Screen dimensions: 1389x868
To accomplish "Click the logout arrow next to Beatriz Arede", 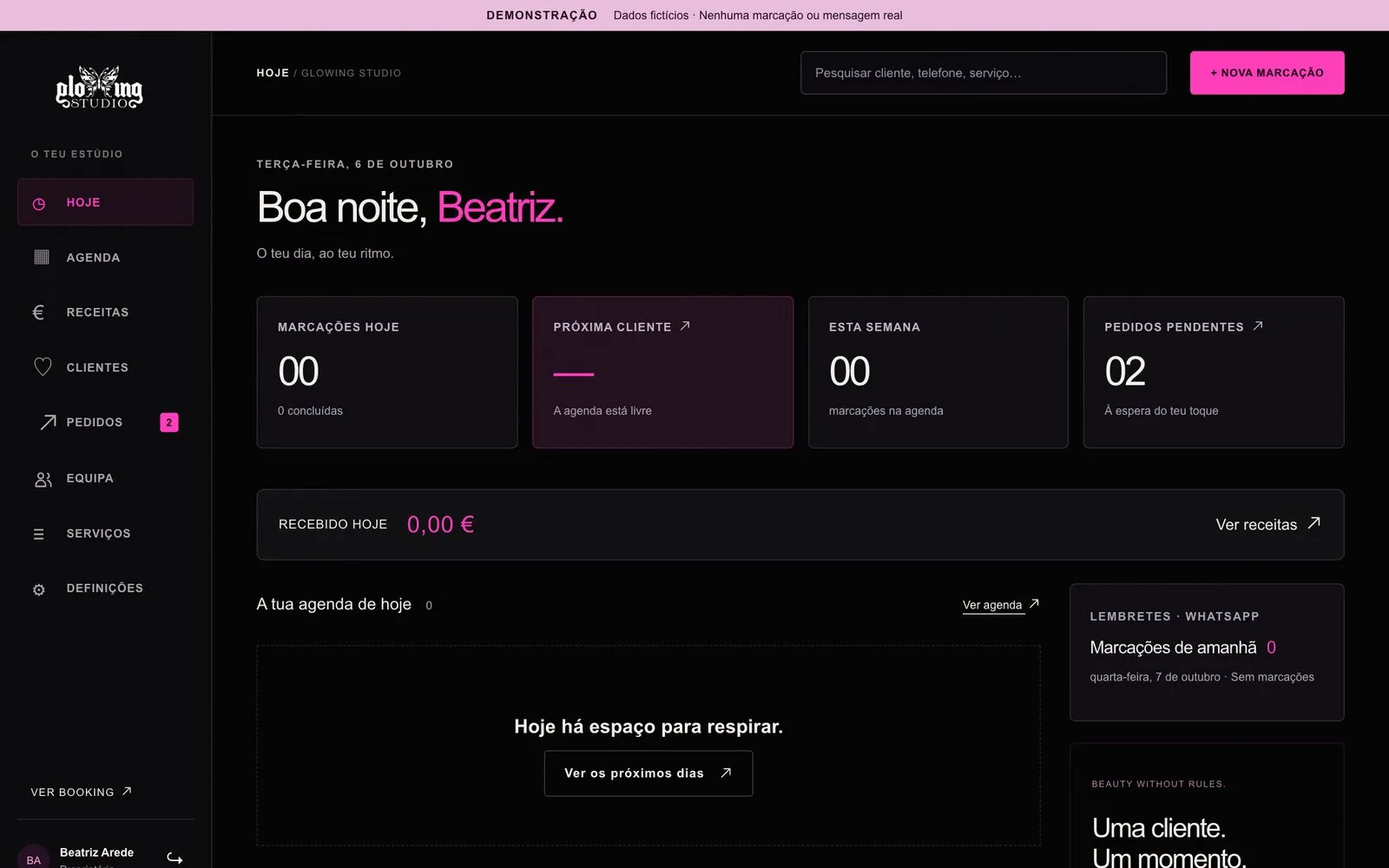I will coord(174,858).
